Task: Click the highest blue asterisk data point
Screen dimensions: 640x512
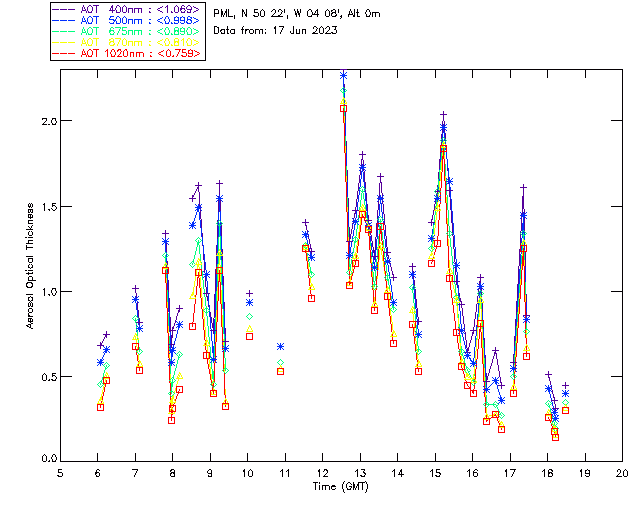Action: [343, 75]
